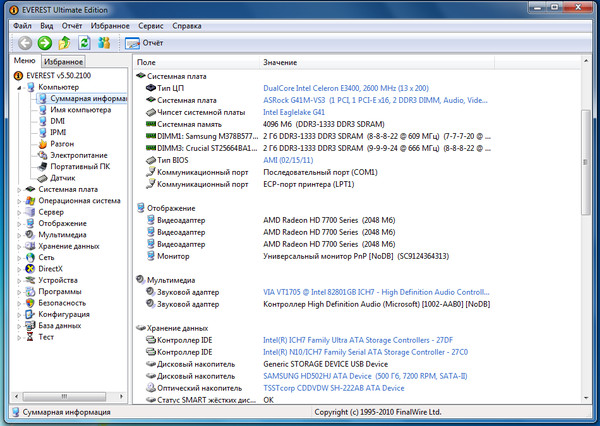The width and height of the screenshot is (600, 426).
Task: Click the Датчик sensor icon
Action: pyautogui.click(x=42, y=178)
